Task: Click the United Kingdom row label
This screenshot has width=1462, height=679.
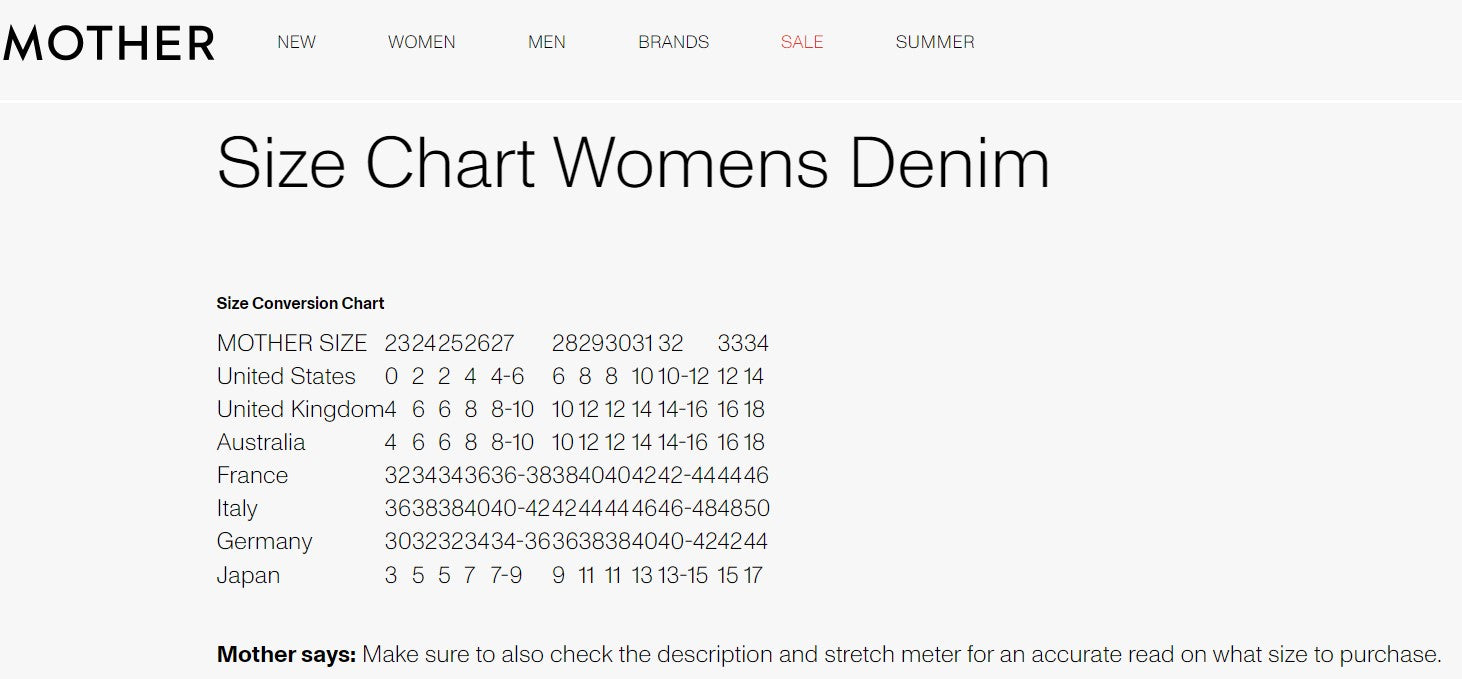Action: 300,409
